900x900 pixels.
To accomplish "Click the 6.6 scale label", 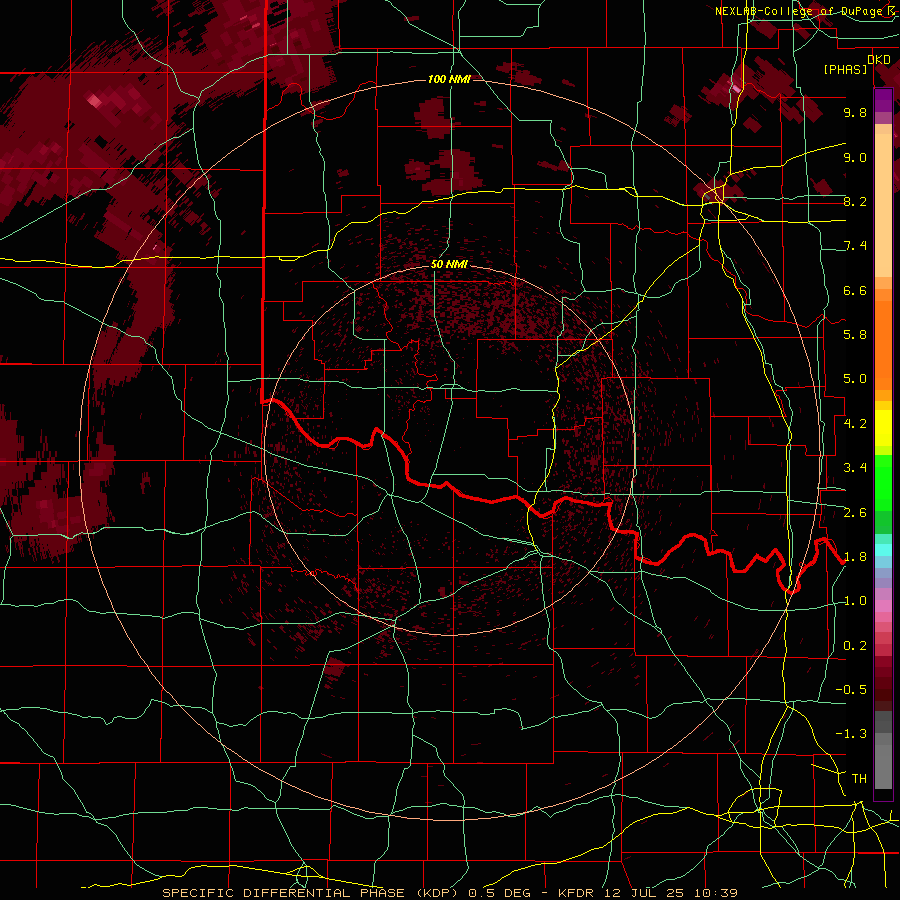I will tap(855, 290).
